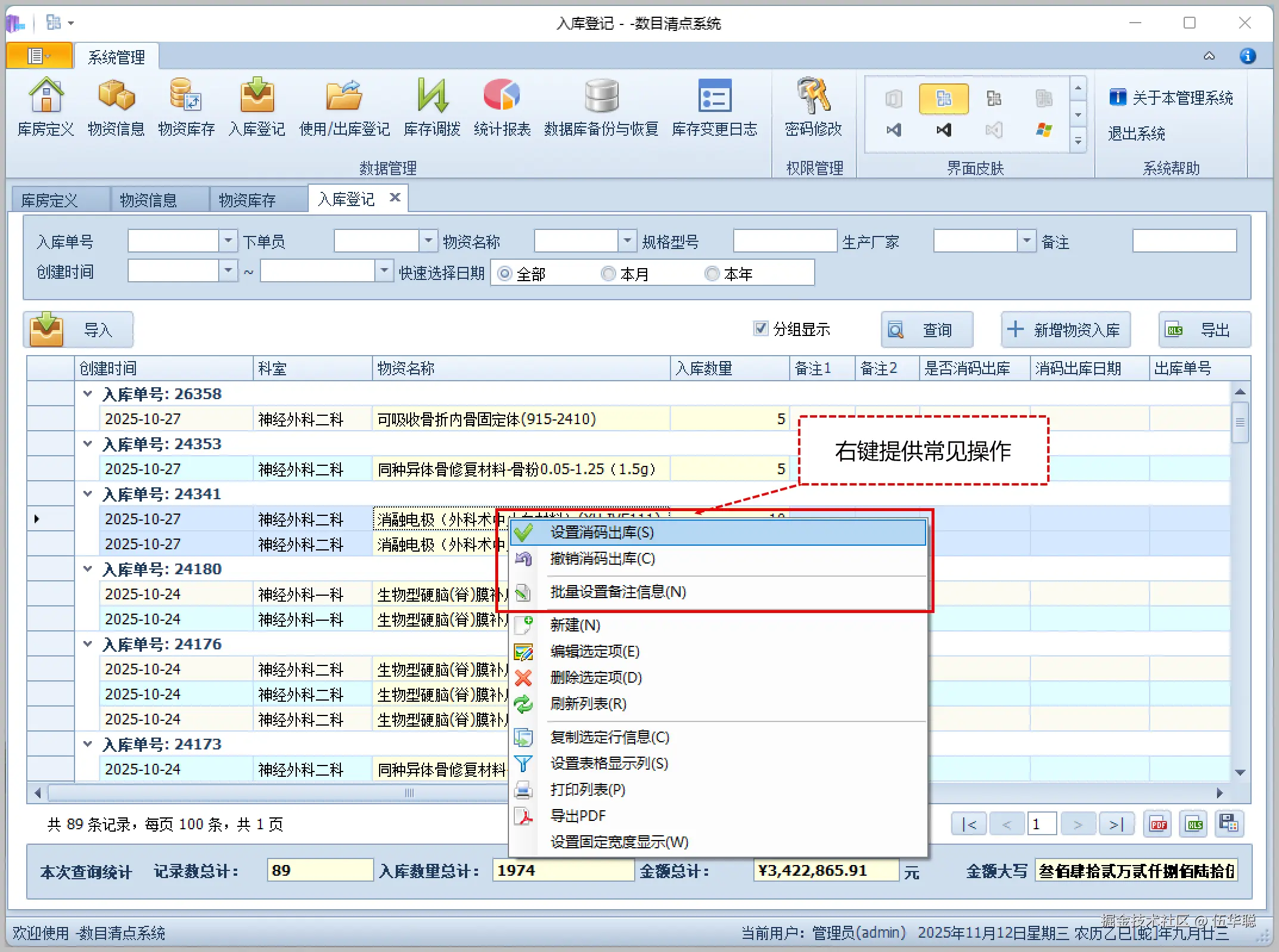
Task: Choose 撤销消码出库(C) from context menu
Action: (x=602, y=559)
